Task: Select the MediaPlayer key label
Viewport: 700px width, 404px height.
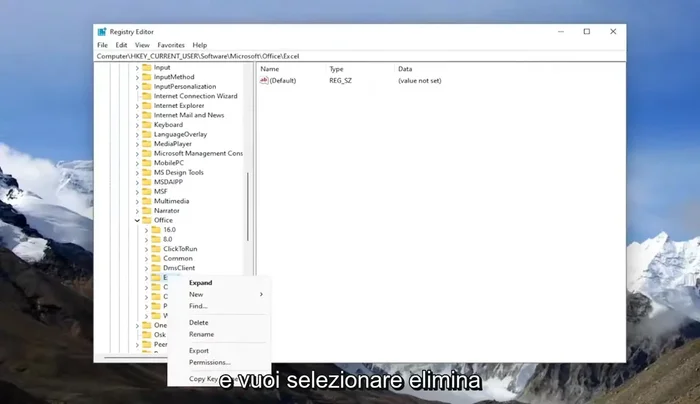Action: pyautogui.click(x=172, y=144)
